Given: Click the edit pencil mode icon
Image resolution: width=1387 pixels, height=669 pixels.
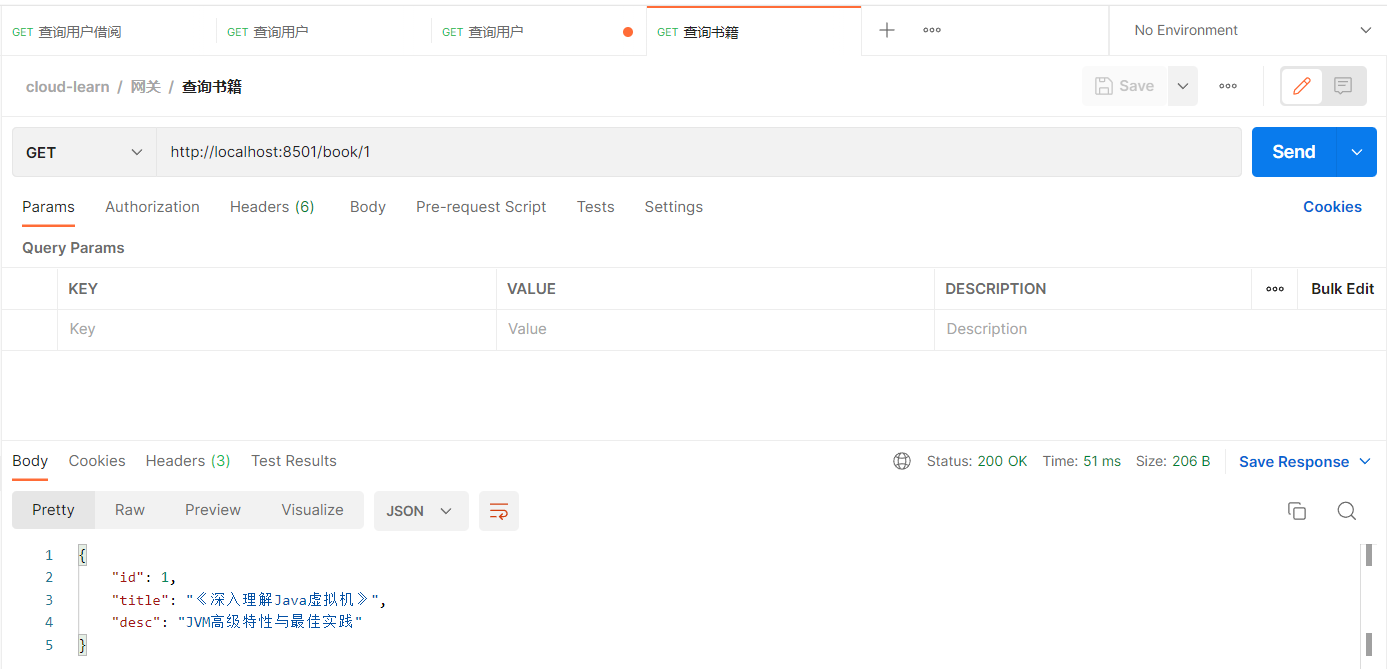Looking at the screenshot, I should 1302,86.
